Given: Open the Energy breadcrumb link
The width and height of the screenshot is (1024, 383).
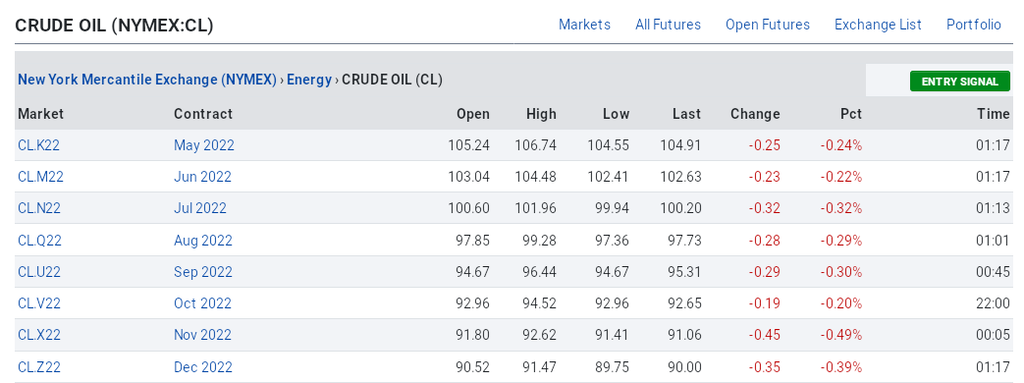Looking at the screenshot, I should pyautogui.click(x=309, y=80).
